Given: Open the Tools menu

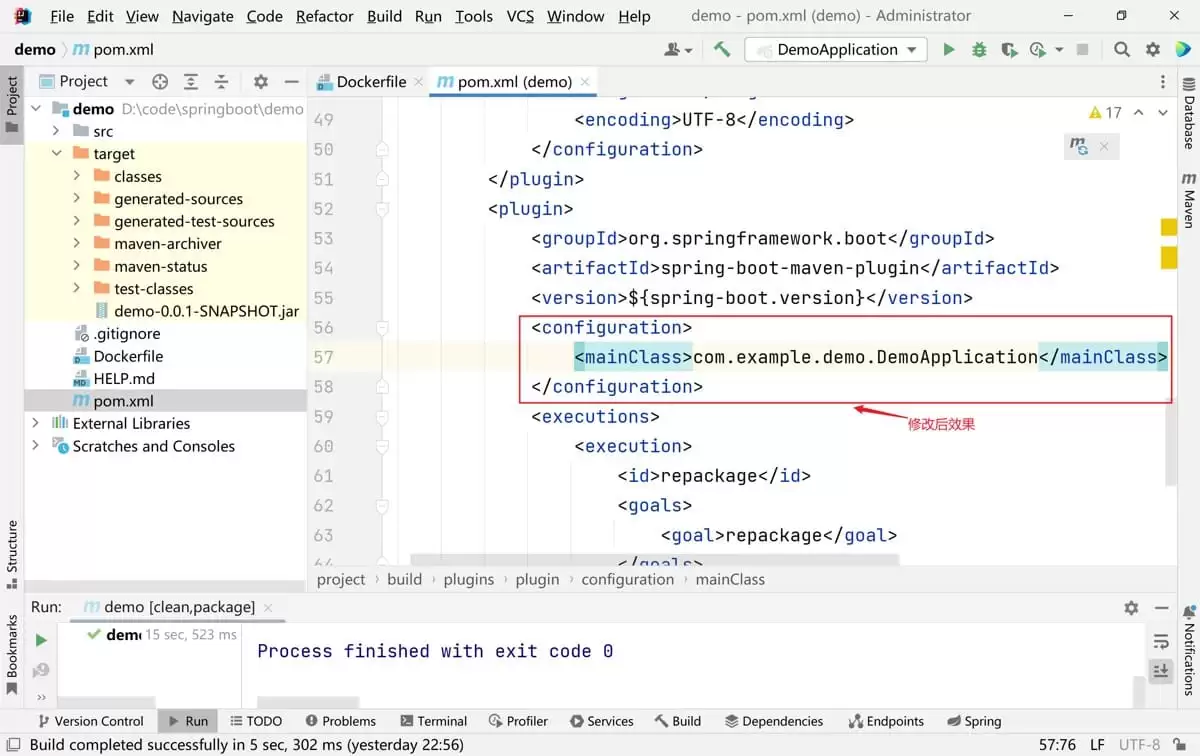Looking at the screenshot, I should [474, 16].
